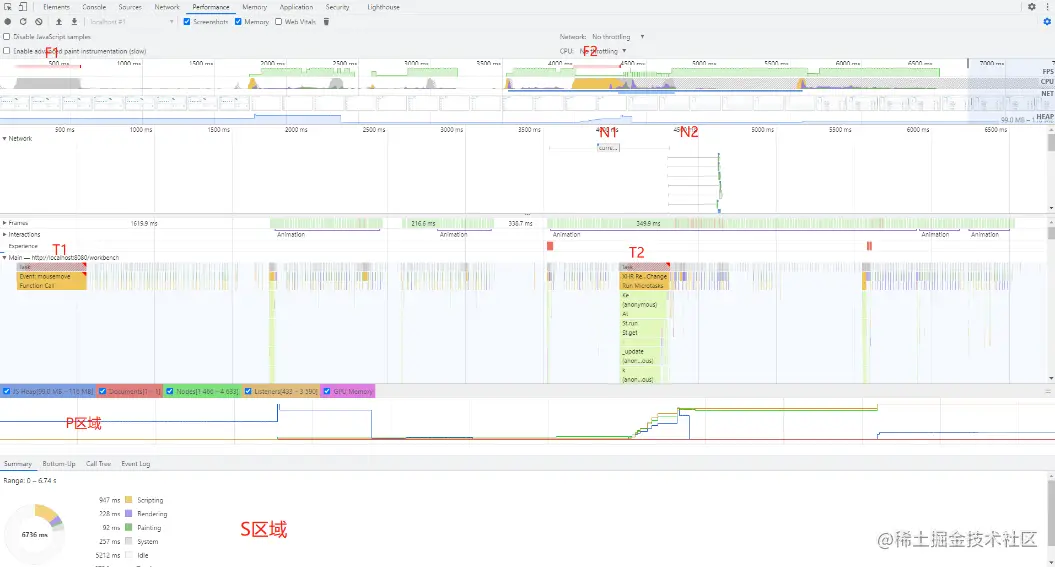1055x567 pixels.
Task: Collapse the Main thread track
Action: (4, 257)
